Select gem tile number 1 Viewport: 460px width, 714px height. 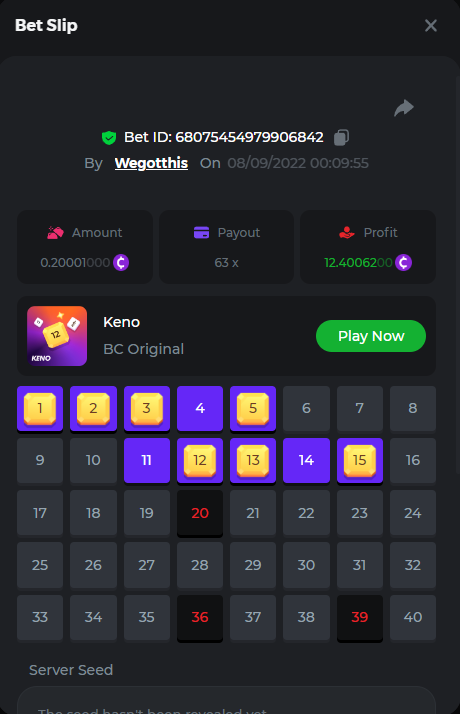coord(40,408)
